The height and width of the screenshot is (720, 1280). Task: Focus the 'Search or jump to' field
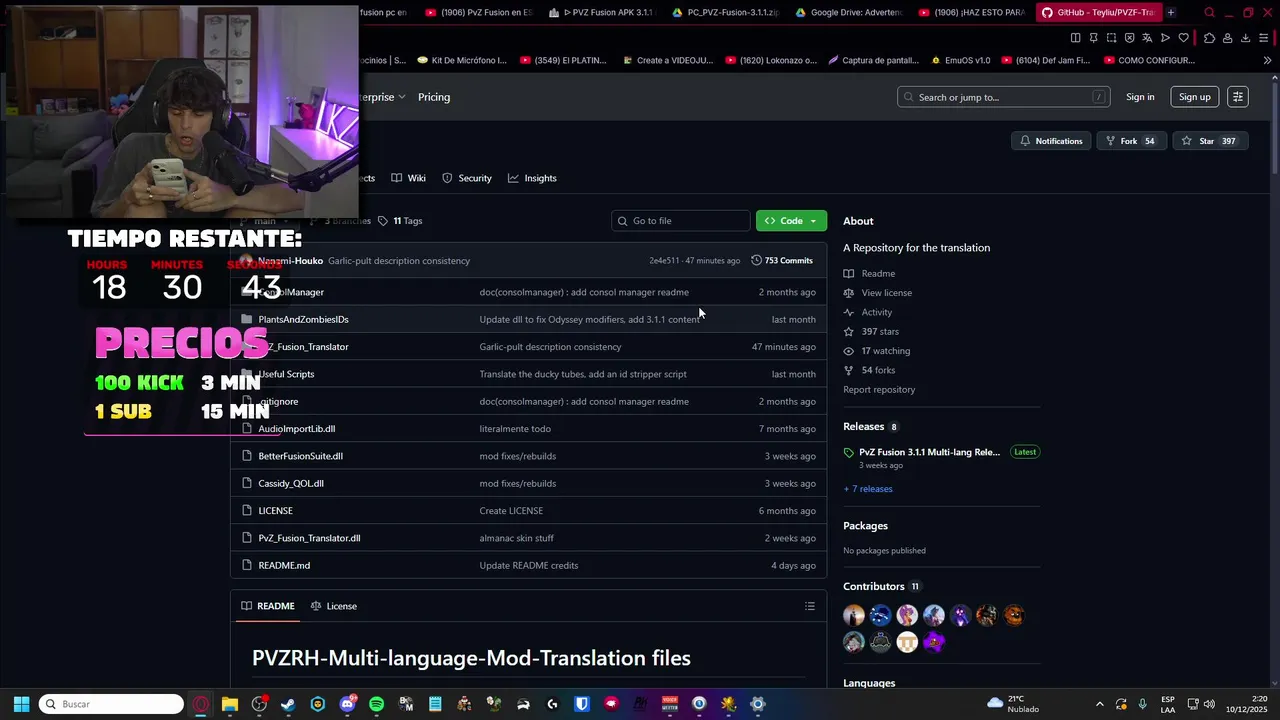click(1004, 97)
